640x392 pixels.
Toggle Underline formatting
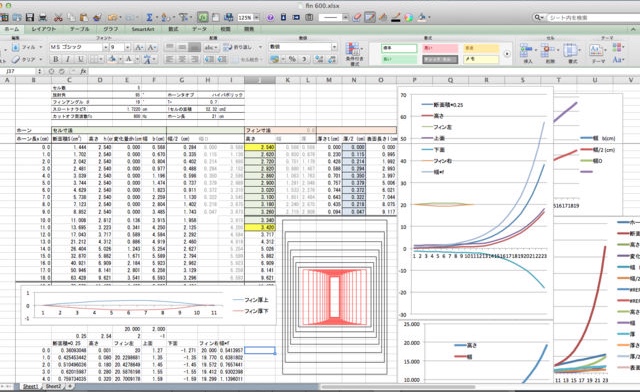(80, 59)
